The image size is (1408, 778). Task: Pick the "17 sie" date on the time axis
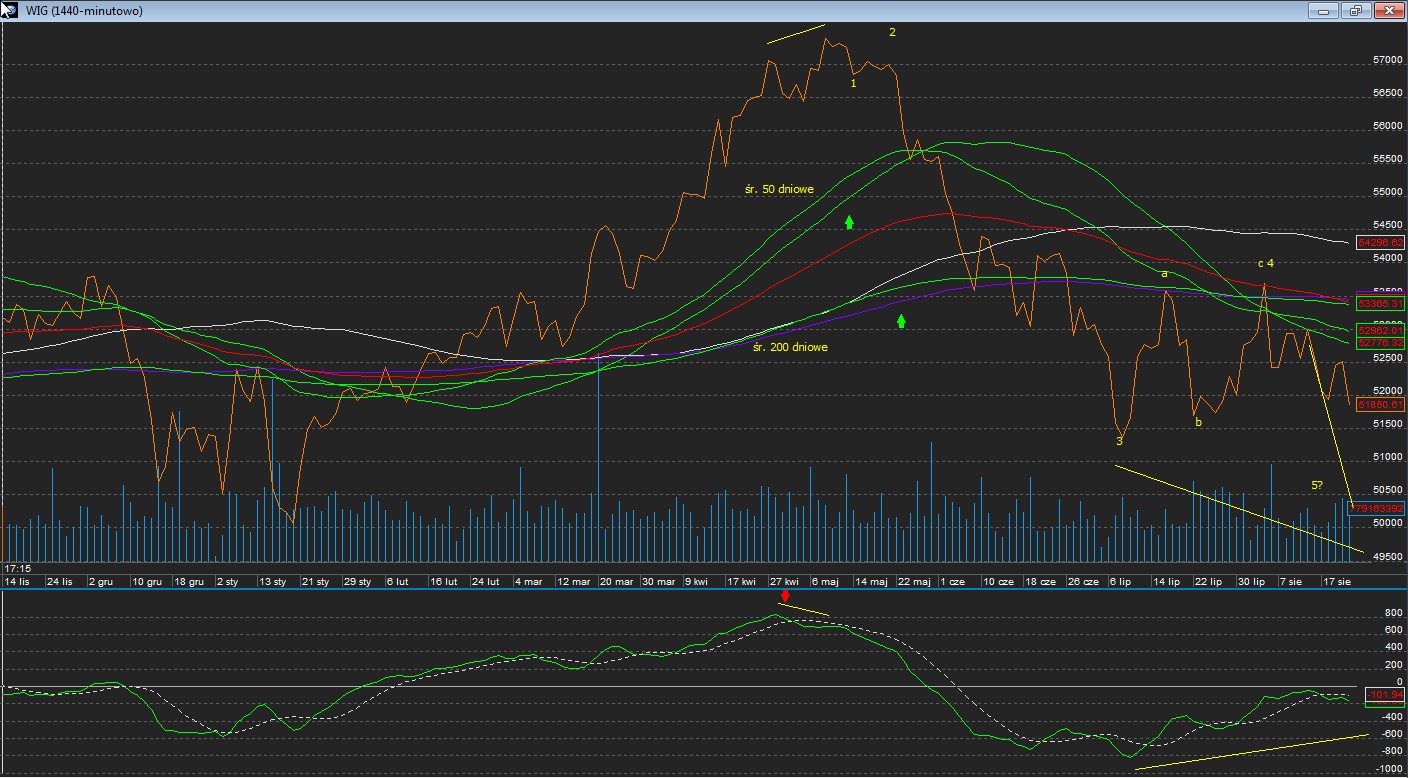coord(1337,581)
